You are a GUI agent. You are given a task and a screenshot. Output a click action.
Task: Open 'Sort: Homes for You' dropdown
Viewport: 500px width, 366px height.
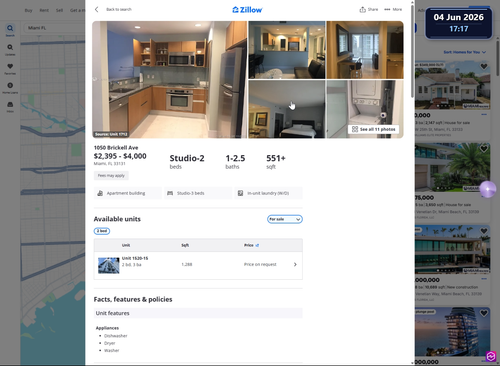click(x=464, y=52)
